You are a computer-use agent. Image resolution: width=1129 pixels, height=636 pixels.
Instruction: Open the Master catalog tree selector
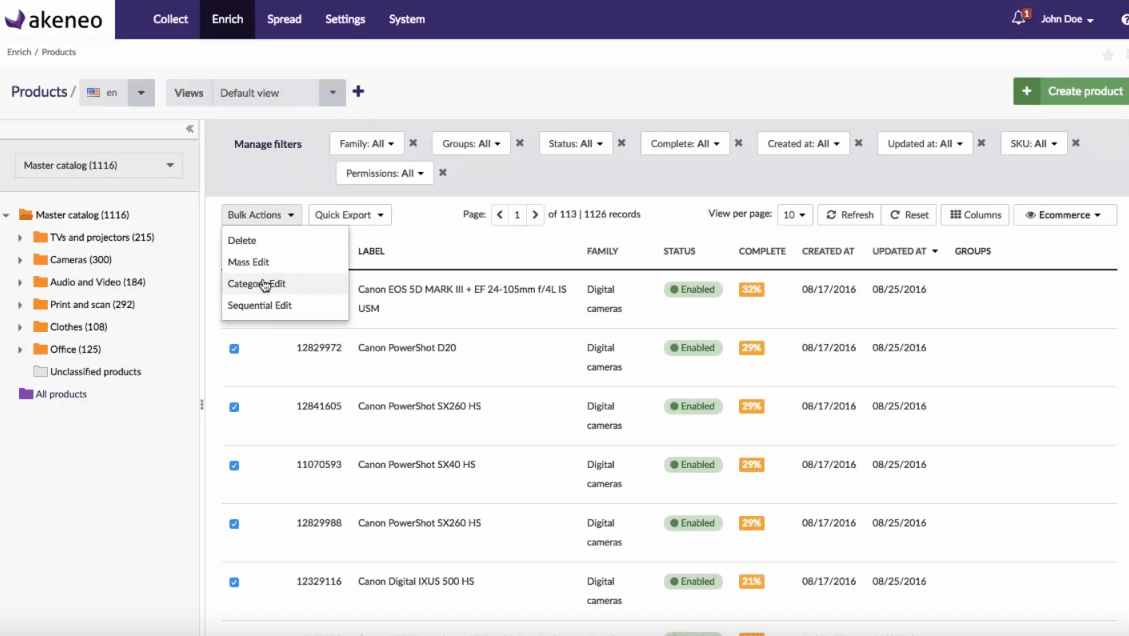99,165
